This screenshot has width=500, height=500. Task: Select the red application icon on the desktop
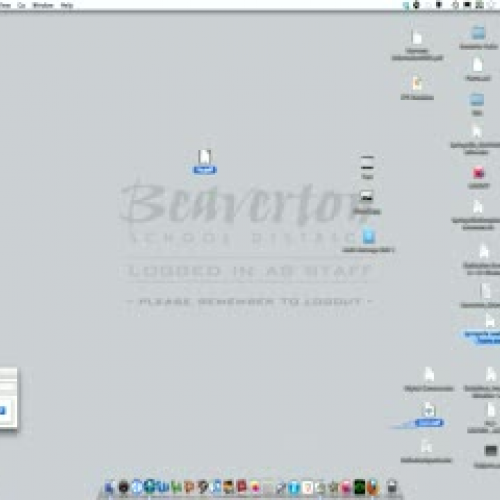pyautogui.click(x=479, y=173)
